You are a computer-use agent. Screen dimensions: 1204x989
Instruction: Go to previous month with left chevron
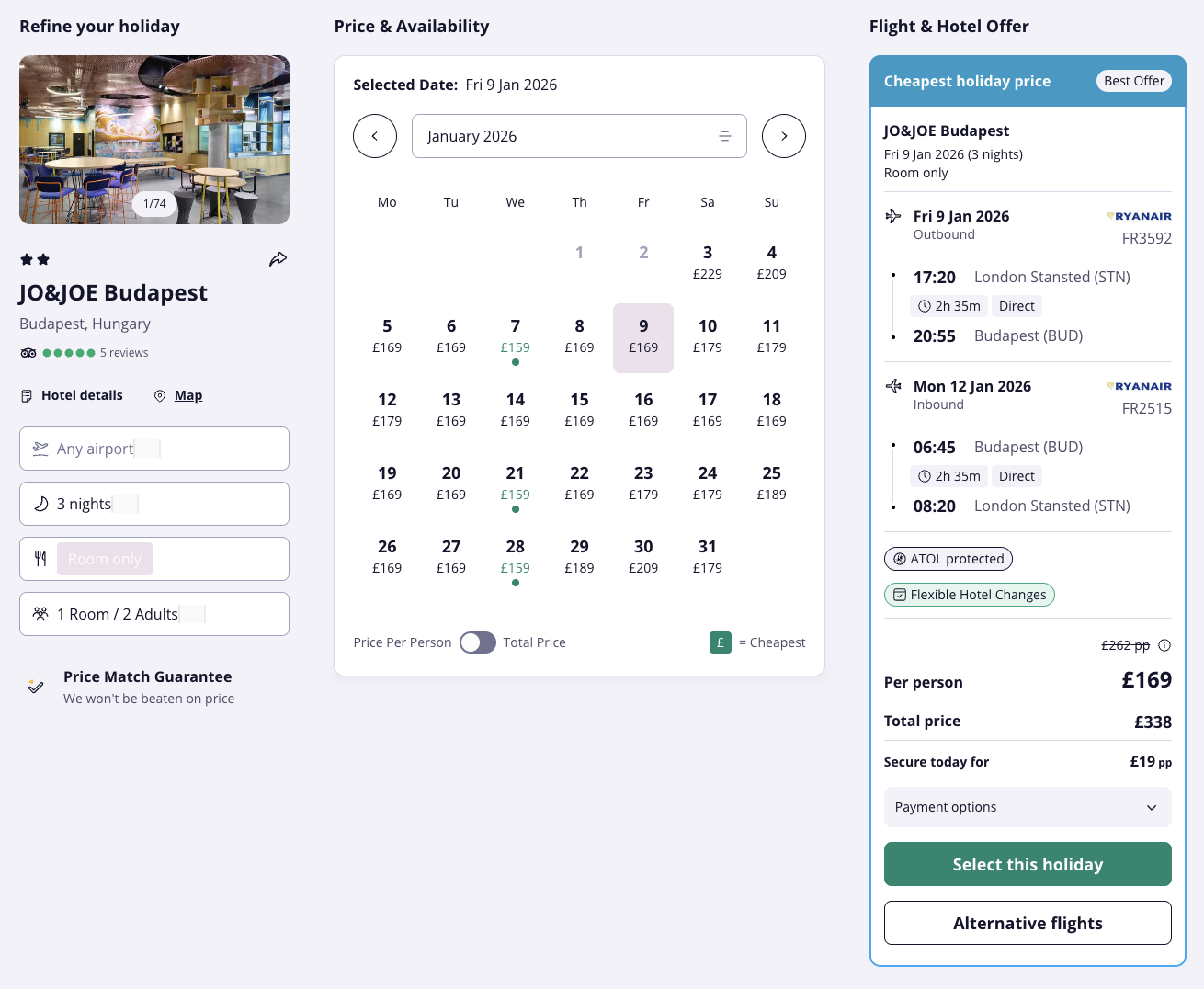point(375,136)
